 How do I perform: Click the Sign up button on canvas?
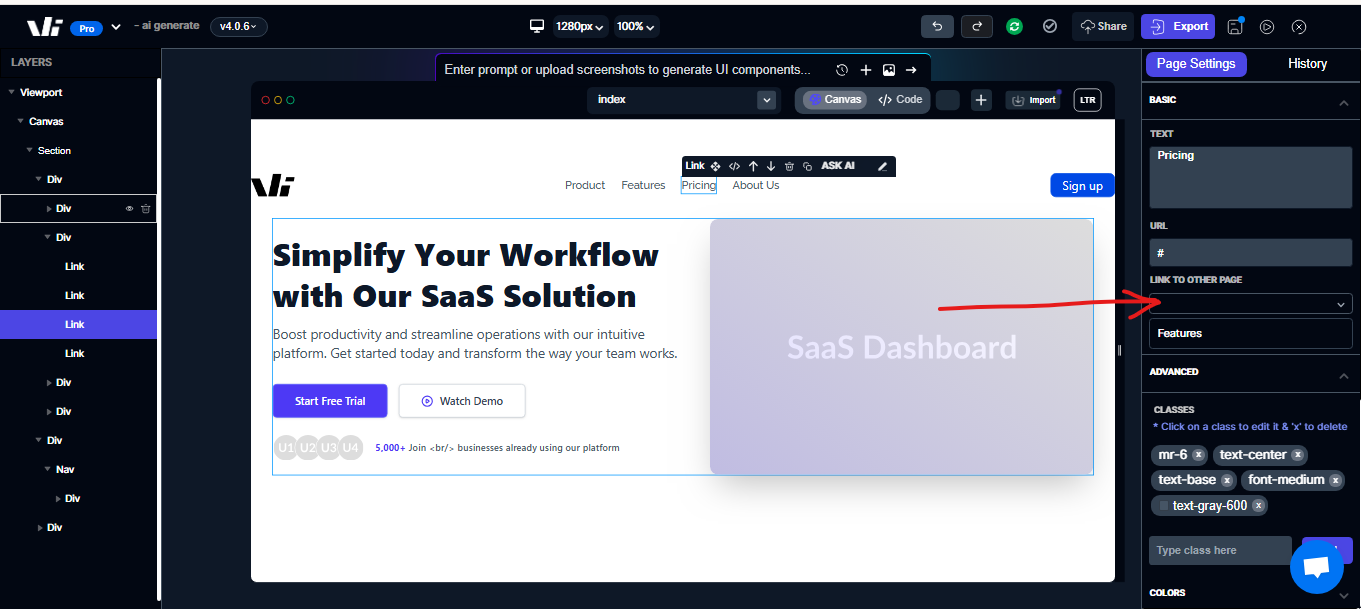[1082, 185]
